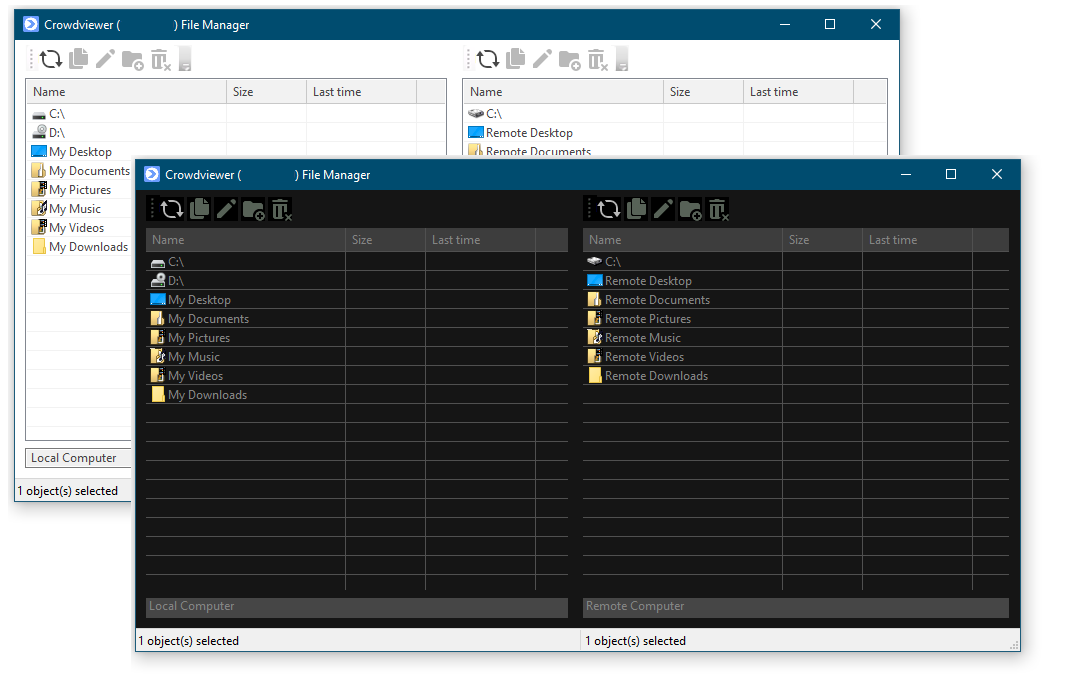Click refresh icon in dark window's local pane
1074x686 pixels.
click(x=172, y=209)
